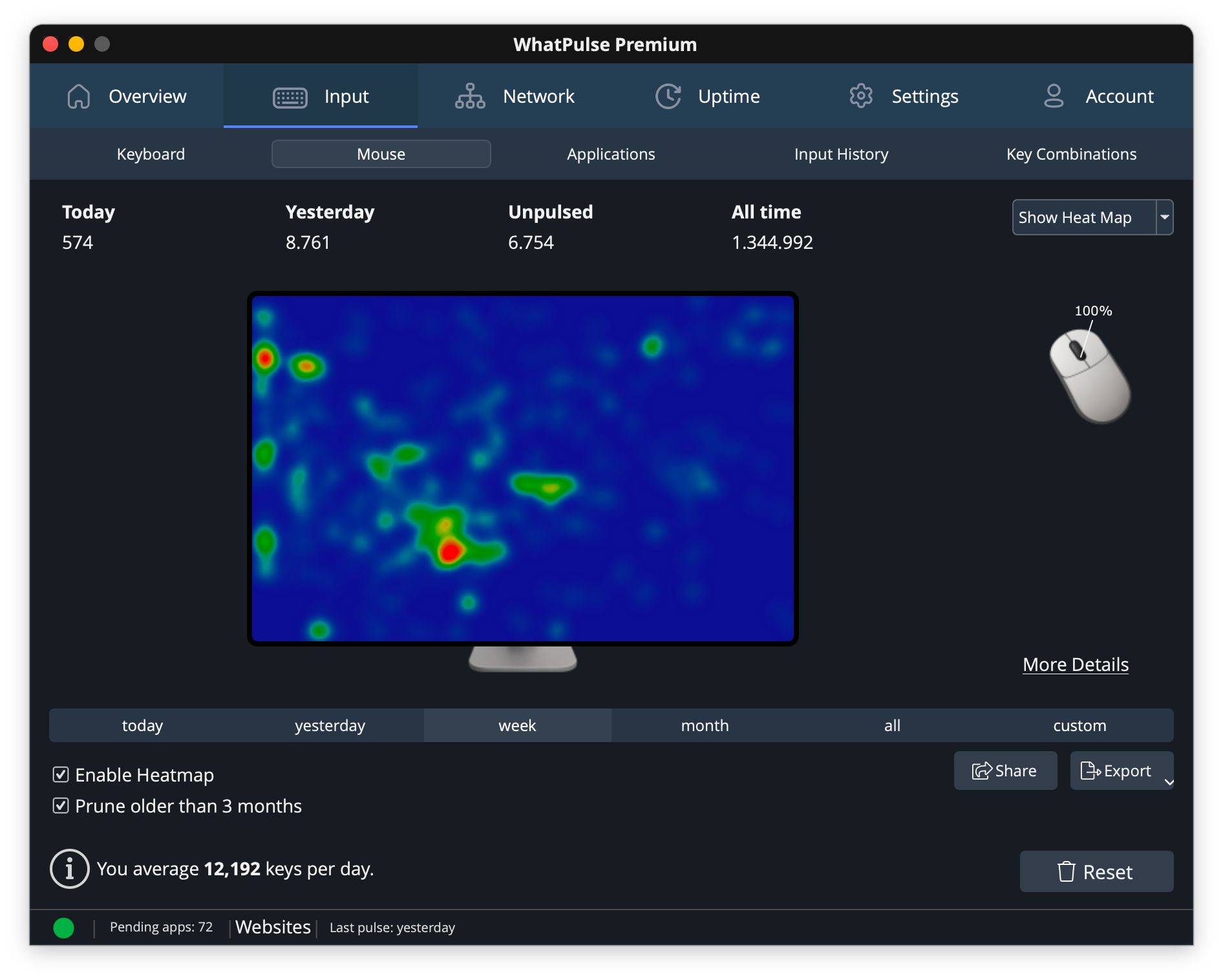The image size is (1223, 980).
Task: Click the green status indicator dot
Action: pyautogui.click(x=63, y=928)
